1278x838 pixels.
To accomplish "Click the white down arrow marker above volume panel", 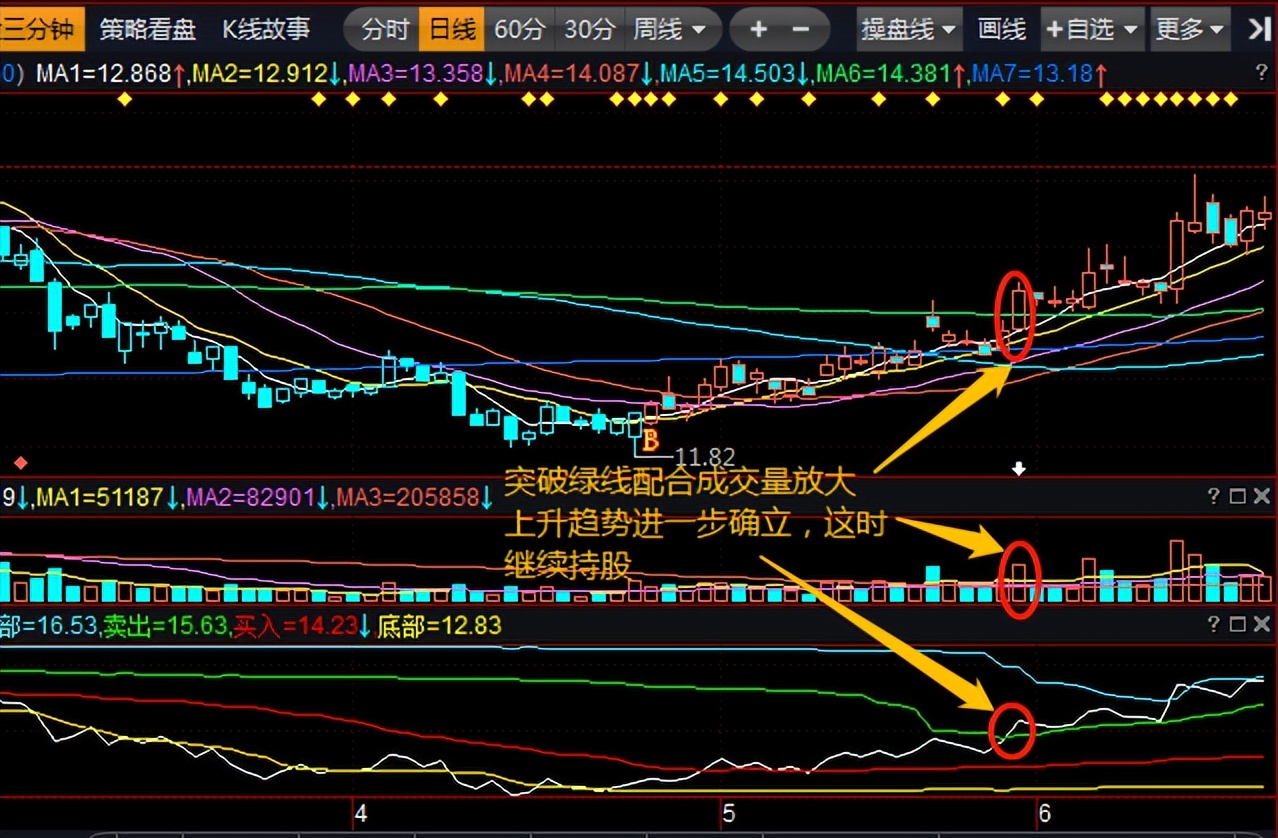I will point(1019,468).
